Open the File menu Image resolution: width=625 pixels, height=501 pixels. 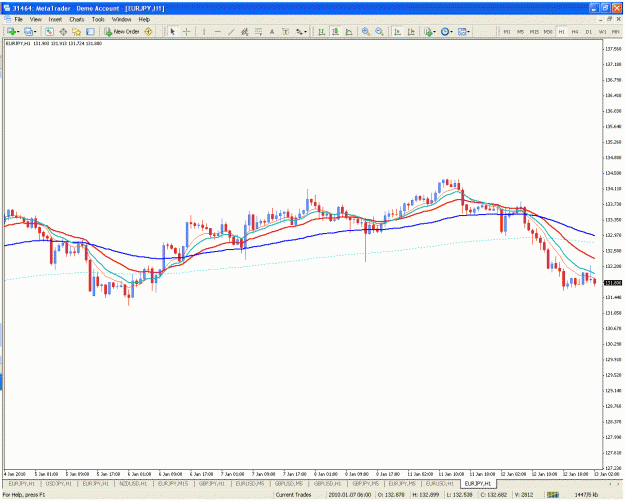point(19,19)
